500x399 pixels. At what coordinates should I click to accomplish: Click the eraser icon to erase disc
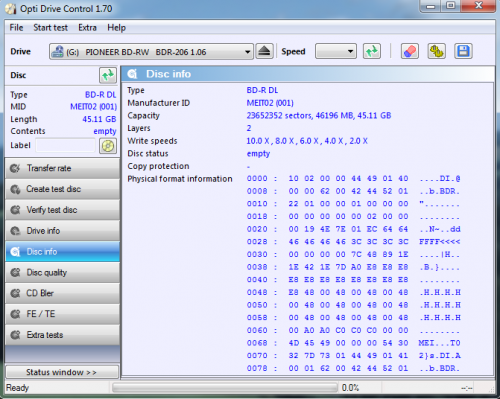tap(410, 51)
